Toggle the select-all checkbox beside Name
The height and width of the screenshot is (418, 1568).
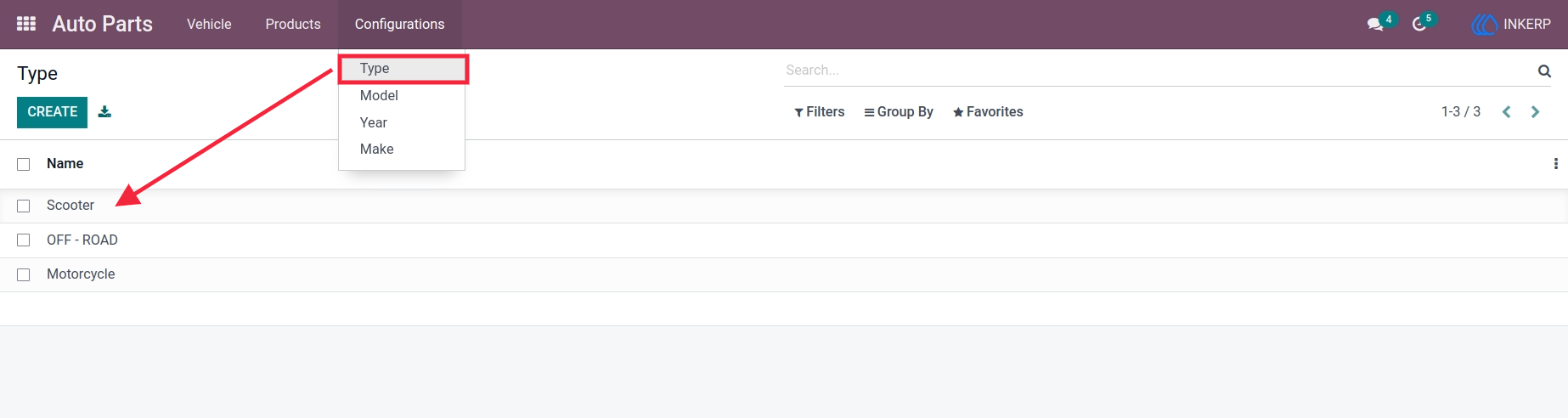(x=24, y=164)
